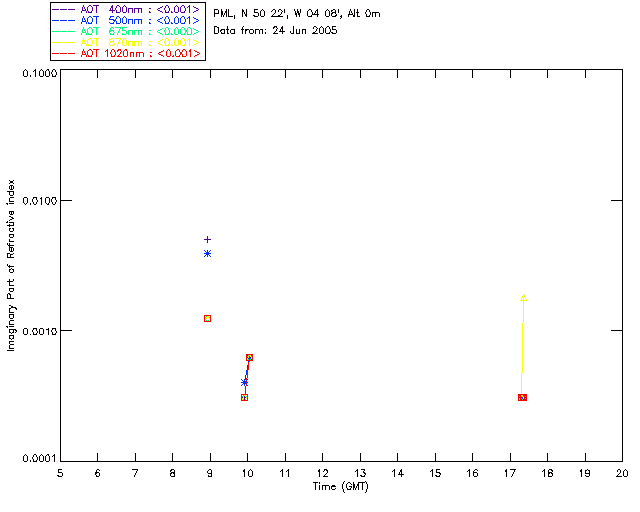Viewport: 640px width, 512px height.
Task: Click the AOT 870nm legend entry
Action: point(126,42)
